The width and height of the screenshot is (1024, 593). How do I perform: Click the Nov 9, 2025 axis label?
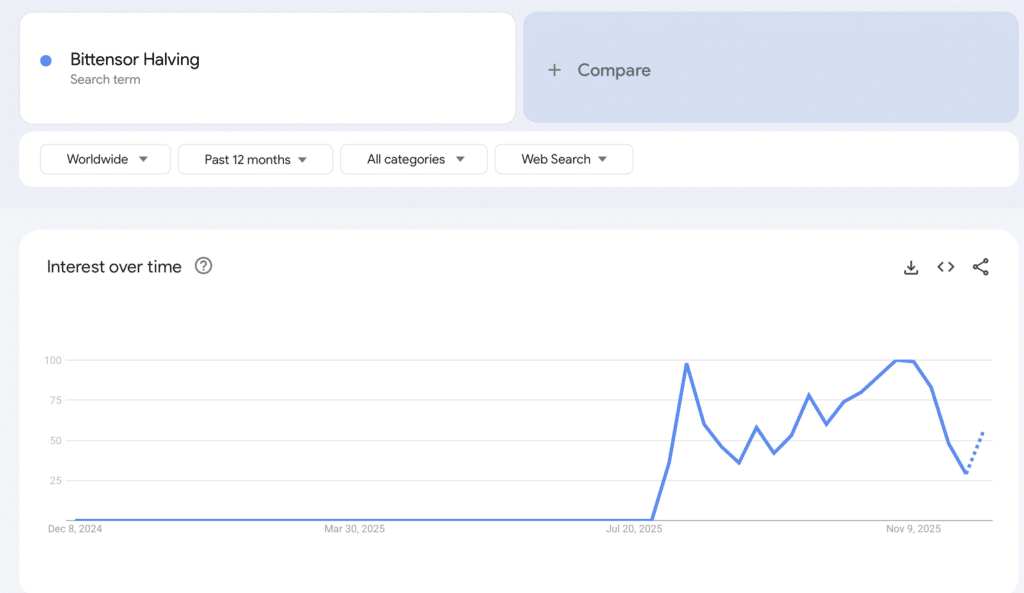coord(913,529)
